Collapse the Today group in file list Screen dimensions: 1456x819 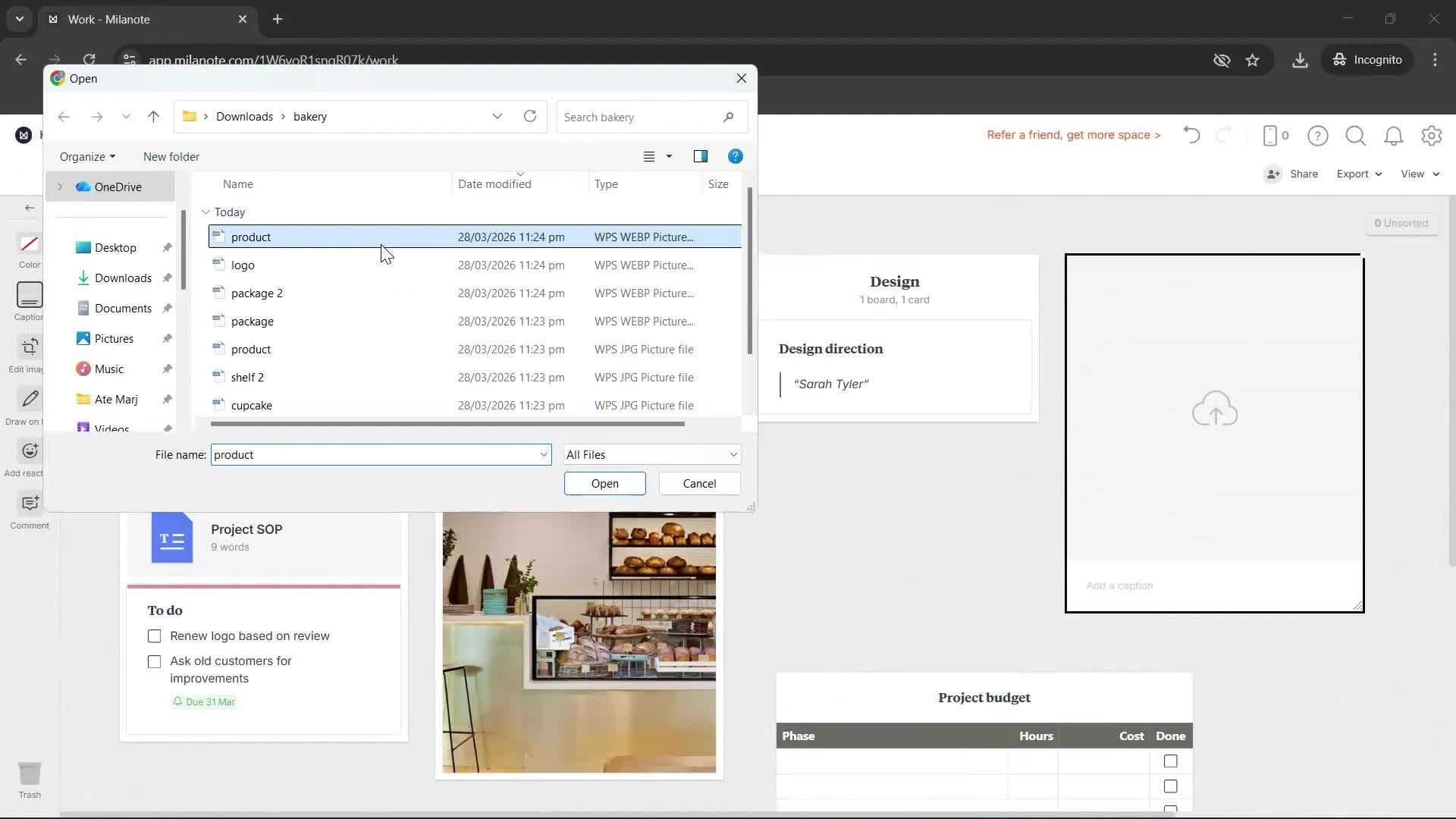(206, 212)
